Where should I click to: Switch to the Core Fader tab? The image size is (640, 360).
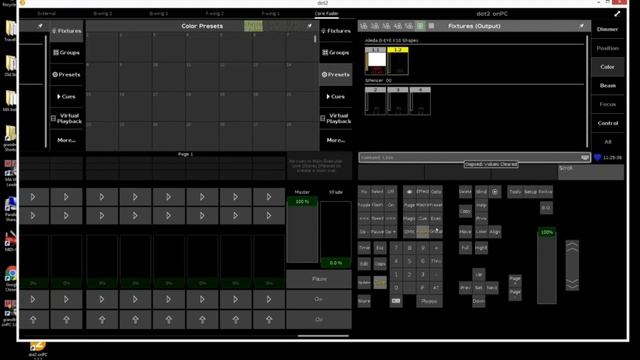click(326, 13)
